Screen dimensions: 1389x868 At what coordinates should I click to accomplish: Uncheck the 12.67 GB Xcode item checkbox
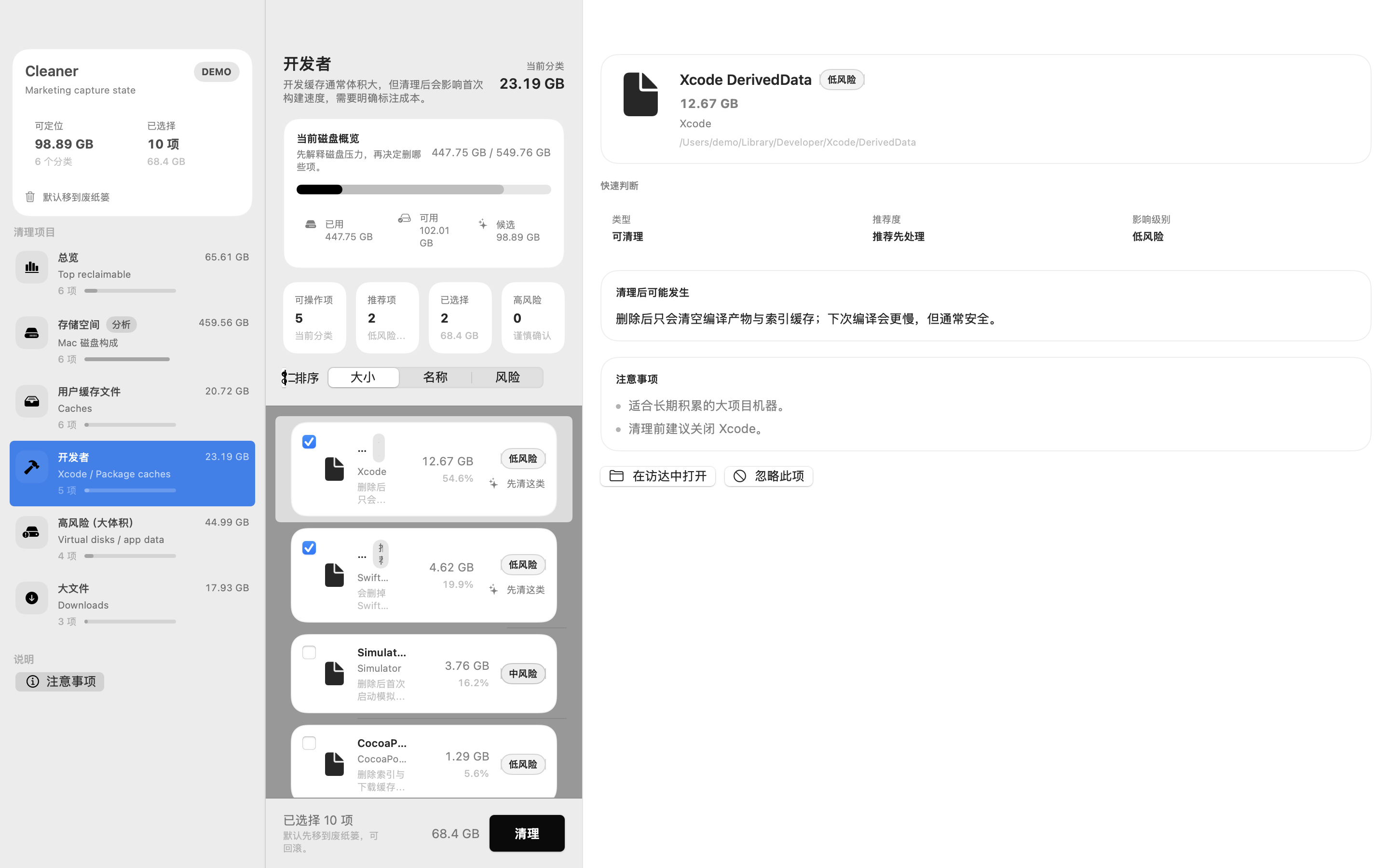tap(309, 441)
